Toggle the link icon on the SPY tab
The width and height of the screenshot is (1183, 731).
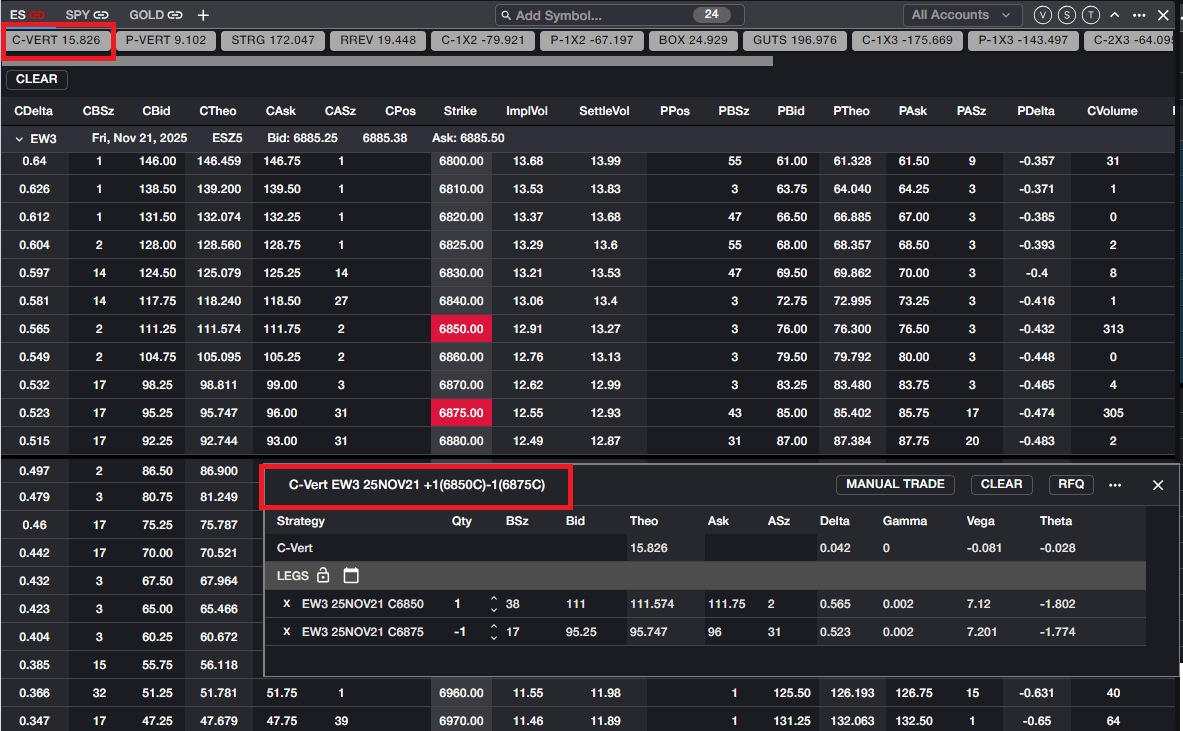(101, 15)
